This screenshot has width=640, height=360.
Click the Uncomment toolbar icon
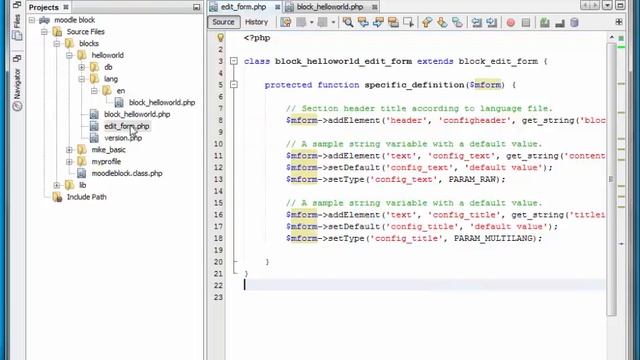pyautogui.click(x=560, y=22)
